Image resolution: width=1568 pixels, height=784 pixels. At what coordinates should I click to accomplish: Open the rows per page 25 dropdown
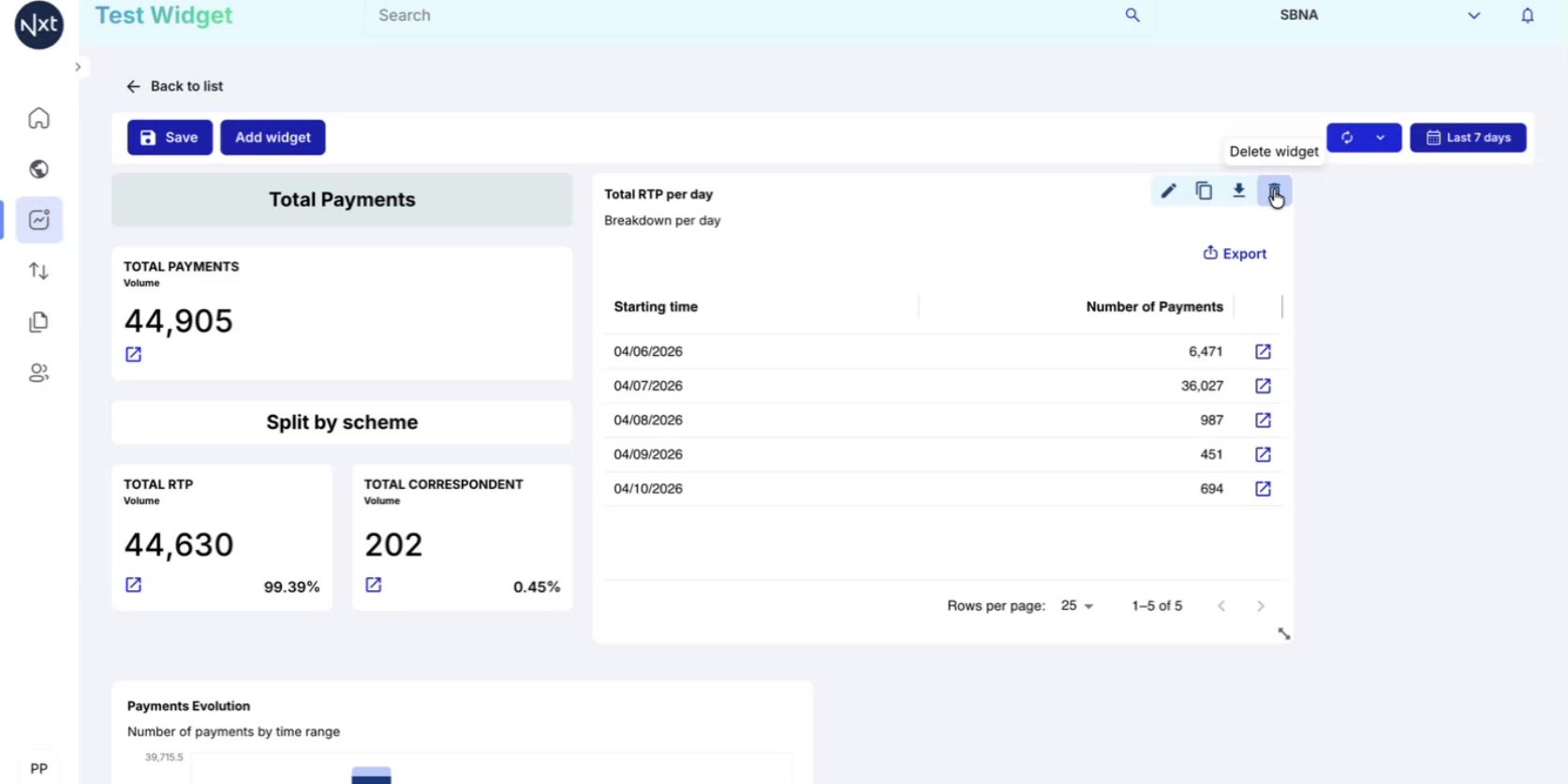pyautogui.click(x=1076, y=606)
